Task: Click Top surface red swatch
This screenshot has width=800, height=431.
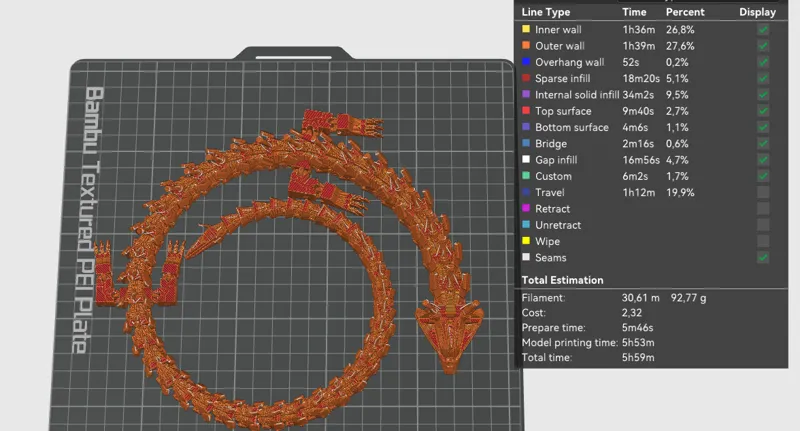Action: (x=526, y=111)
